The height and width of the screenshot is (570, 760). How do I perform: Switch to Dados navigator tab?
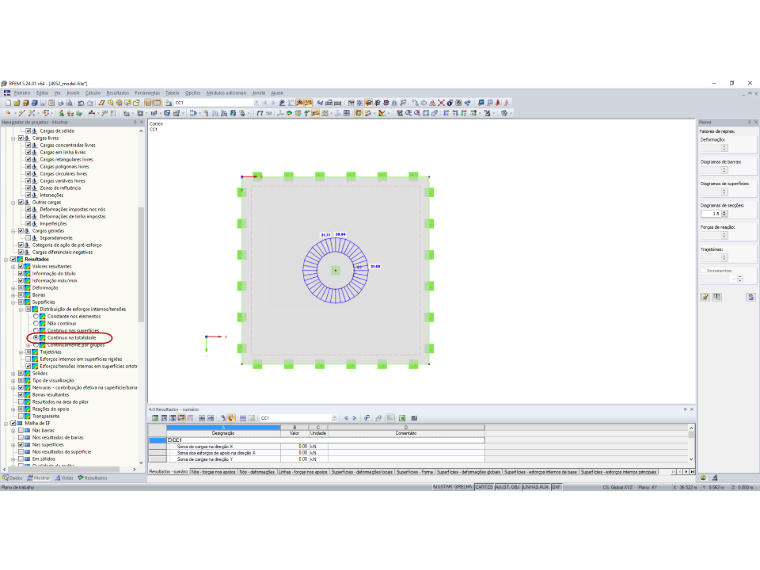pyautogui.click(x=13, y=478)
